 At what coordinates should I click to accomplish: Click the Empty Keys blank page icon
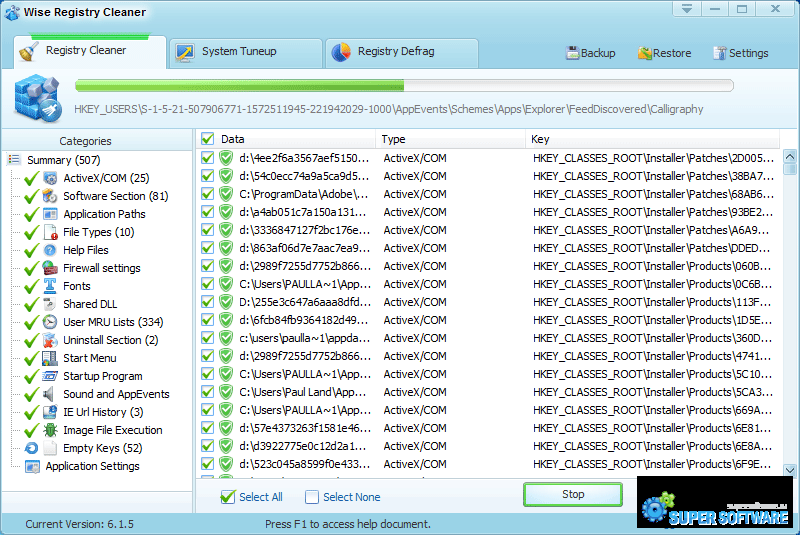(50, 448)
